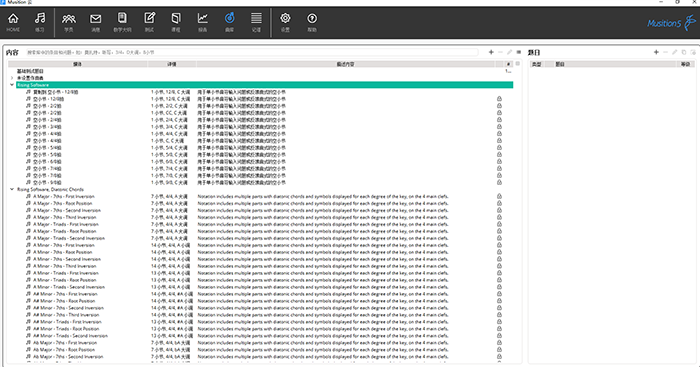The image size is (700, 367).
Task: Remove a question with the right panel minus icon
Action: pos(665,52)
